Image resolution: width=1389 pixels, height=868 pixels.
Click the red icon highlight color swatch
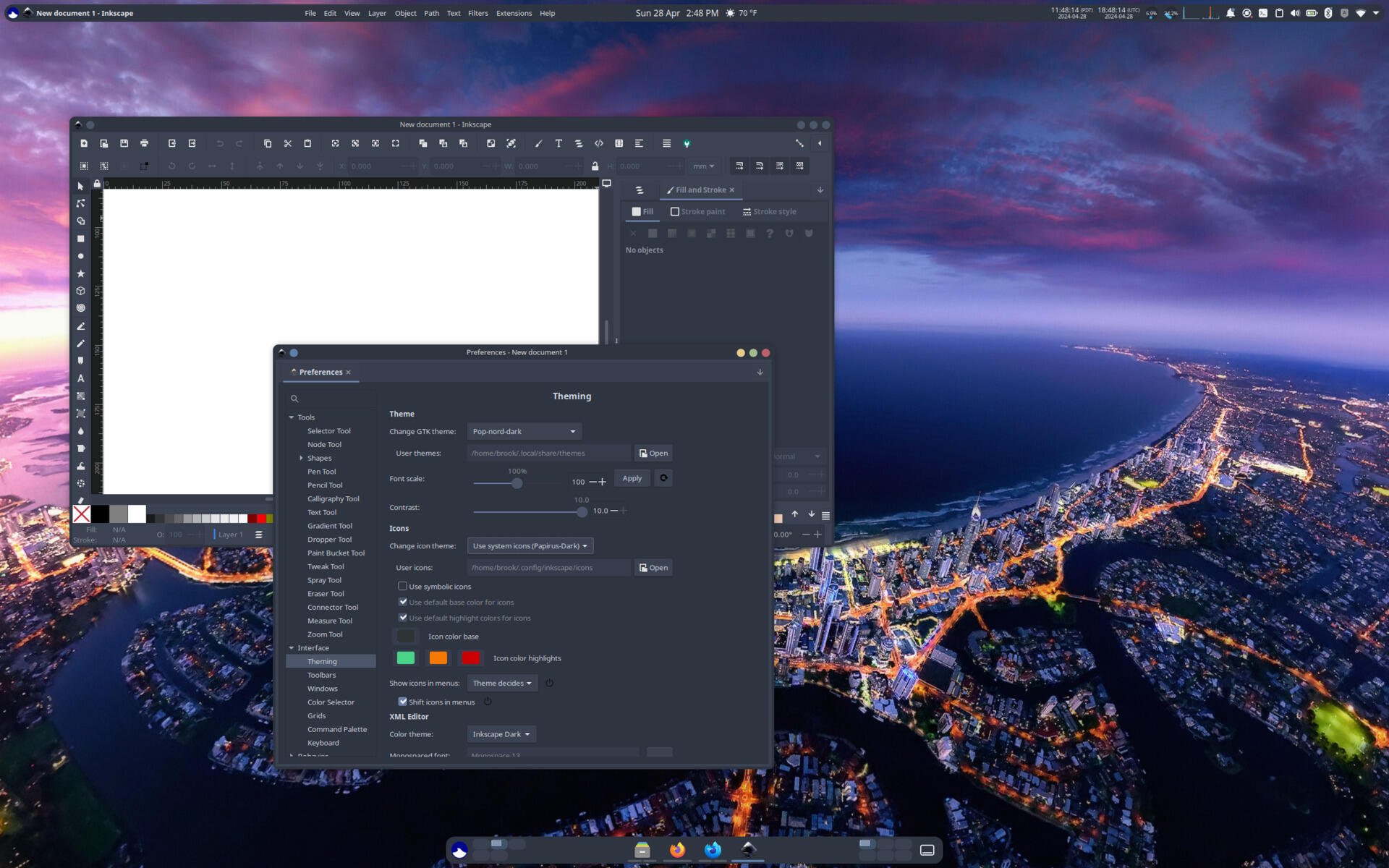pos(471,658)
